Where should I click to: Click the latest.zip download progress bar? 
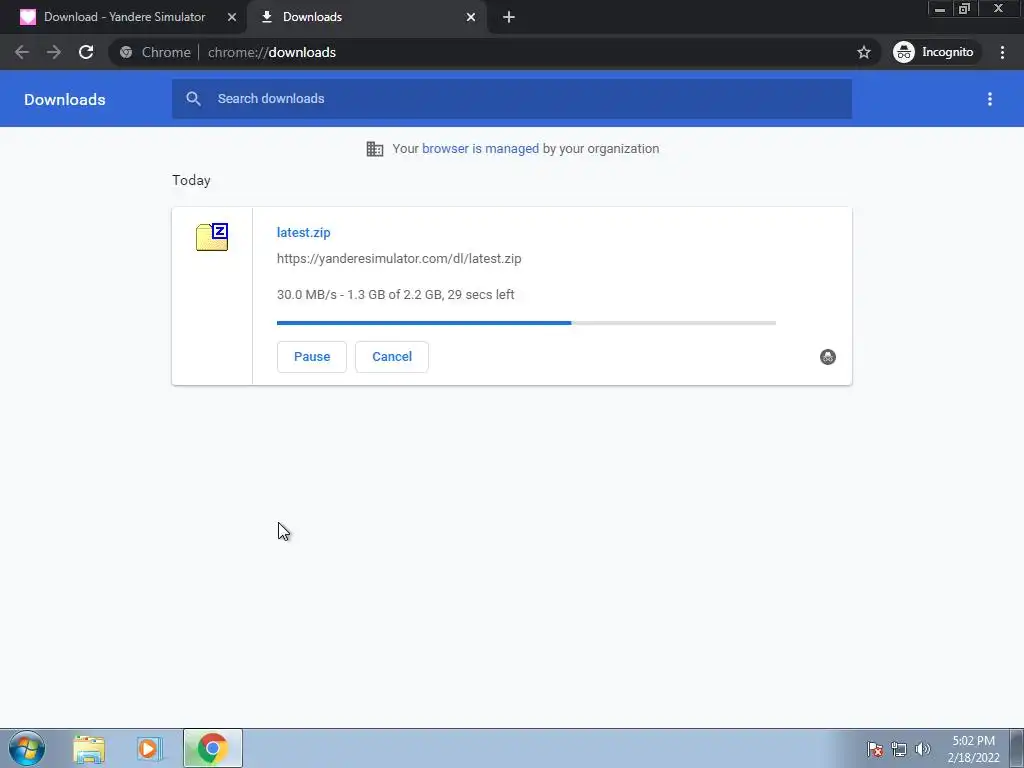coord(526,323)
